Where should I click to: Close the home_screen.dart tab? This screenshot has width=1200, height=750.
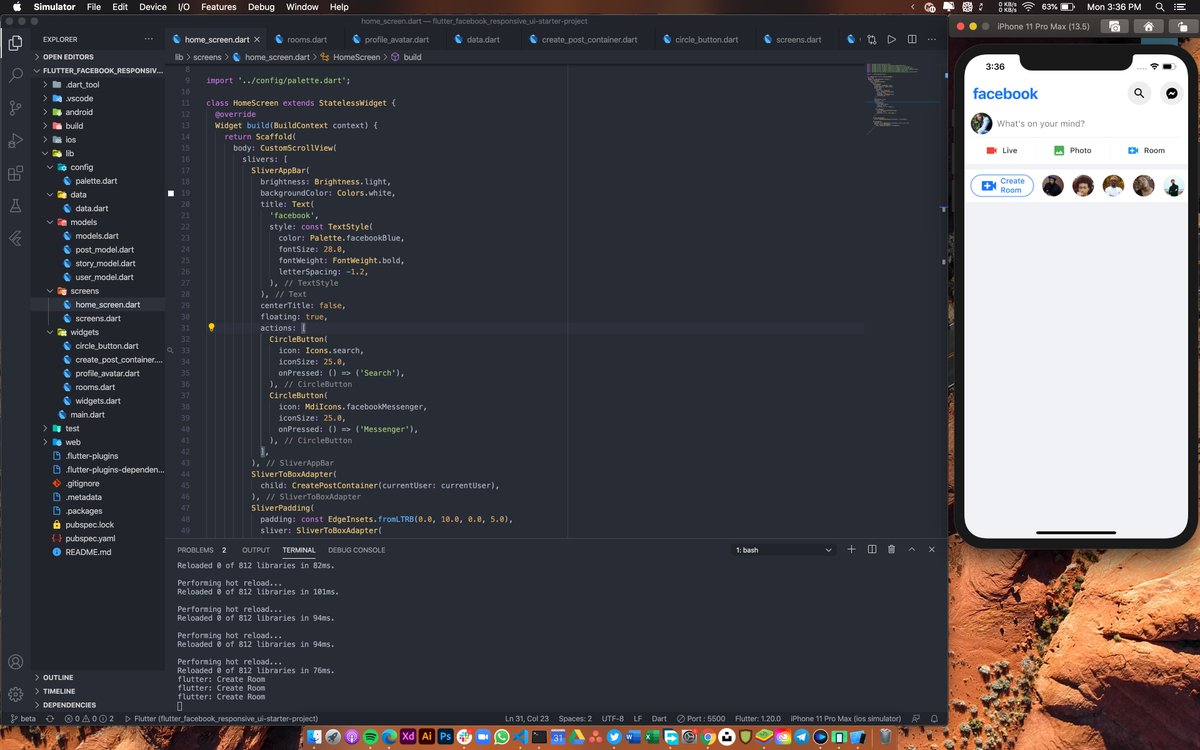click(257, 40)
